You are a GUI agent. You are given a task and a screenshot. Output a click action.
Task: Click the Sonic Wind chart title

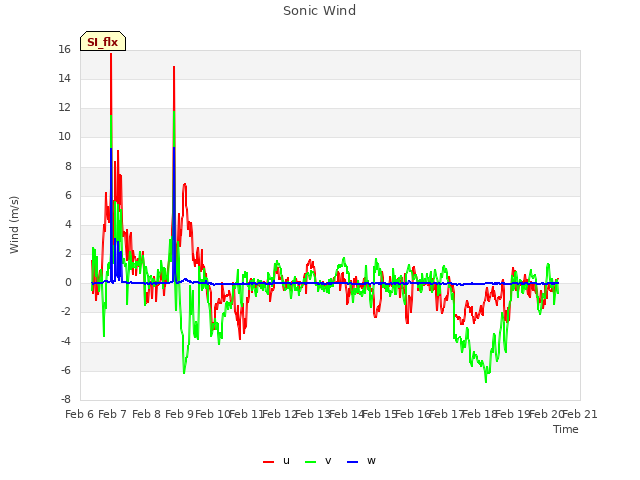click(x=320, y=11)
